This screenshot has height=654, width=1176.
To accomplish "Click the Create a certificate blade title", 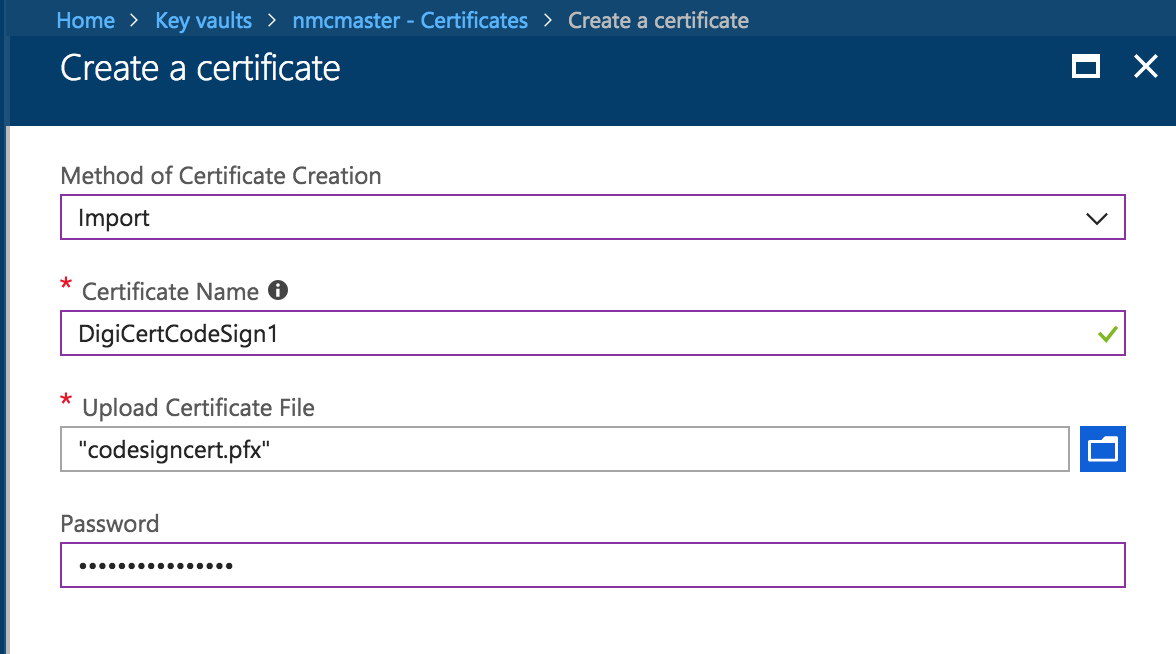I will tap(200, 68).
